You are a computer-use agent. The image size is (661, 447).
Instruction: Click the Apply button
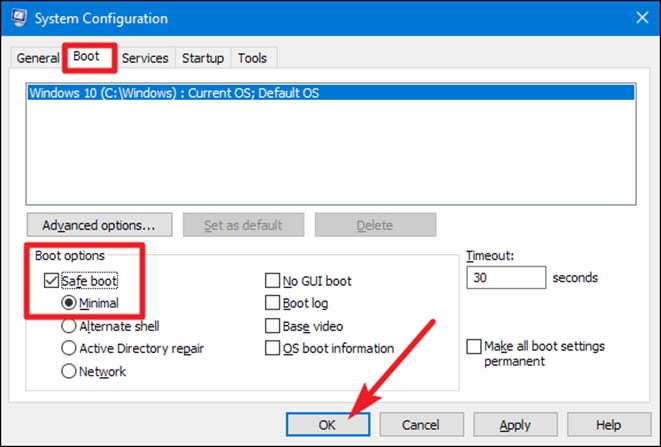515,424
